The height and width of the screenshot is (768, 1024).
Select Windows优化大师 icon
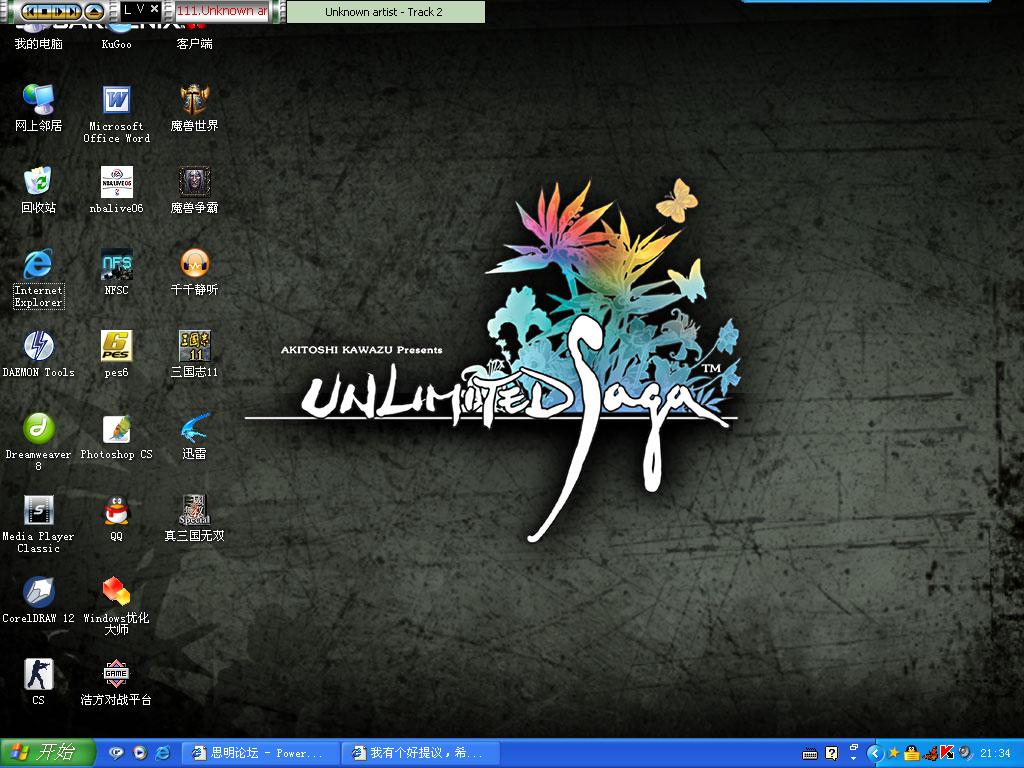coord(116,606)
